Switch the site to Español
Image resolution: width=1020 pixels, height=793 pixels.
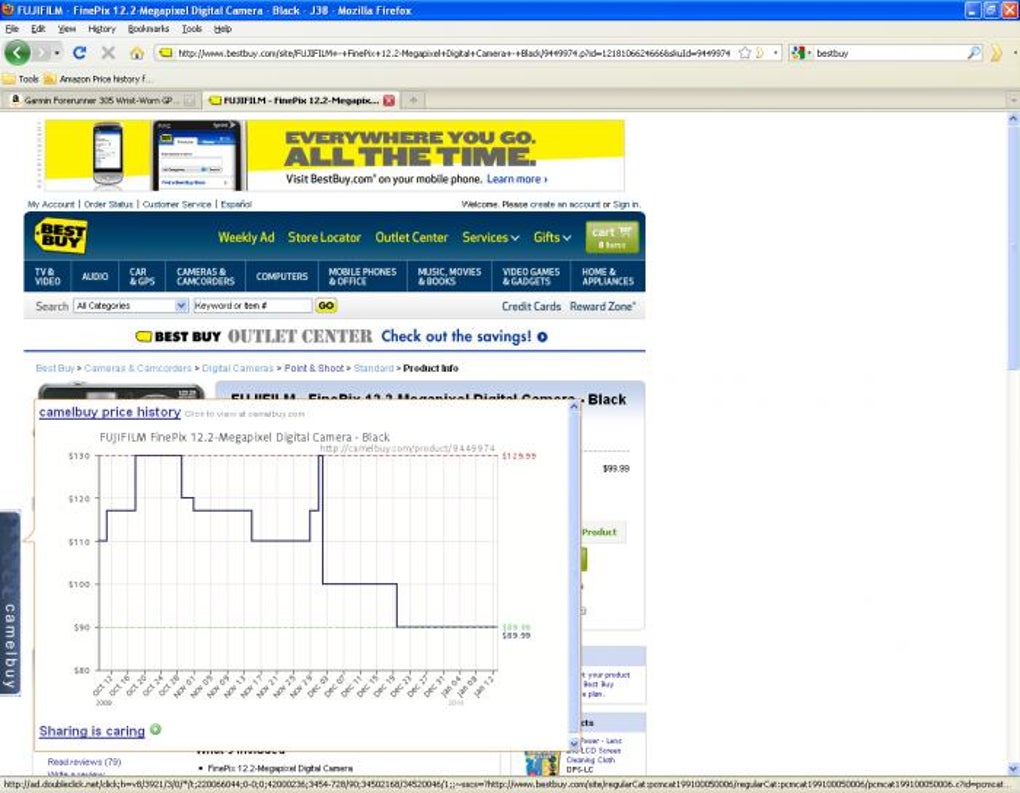click(236, 204)
